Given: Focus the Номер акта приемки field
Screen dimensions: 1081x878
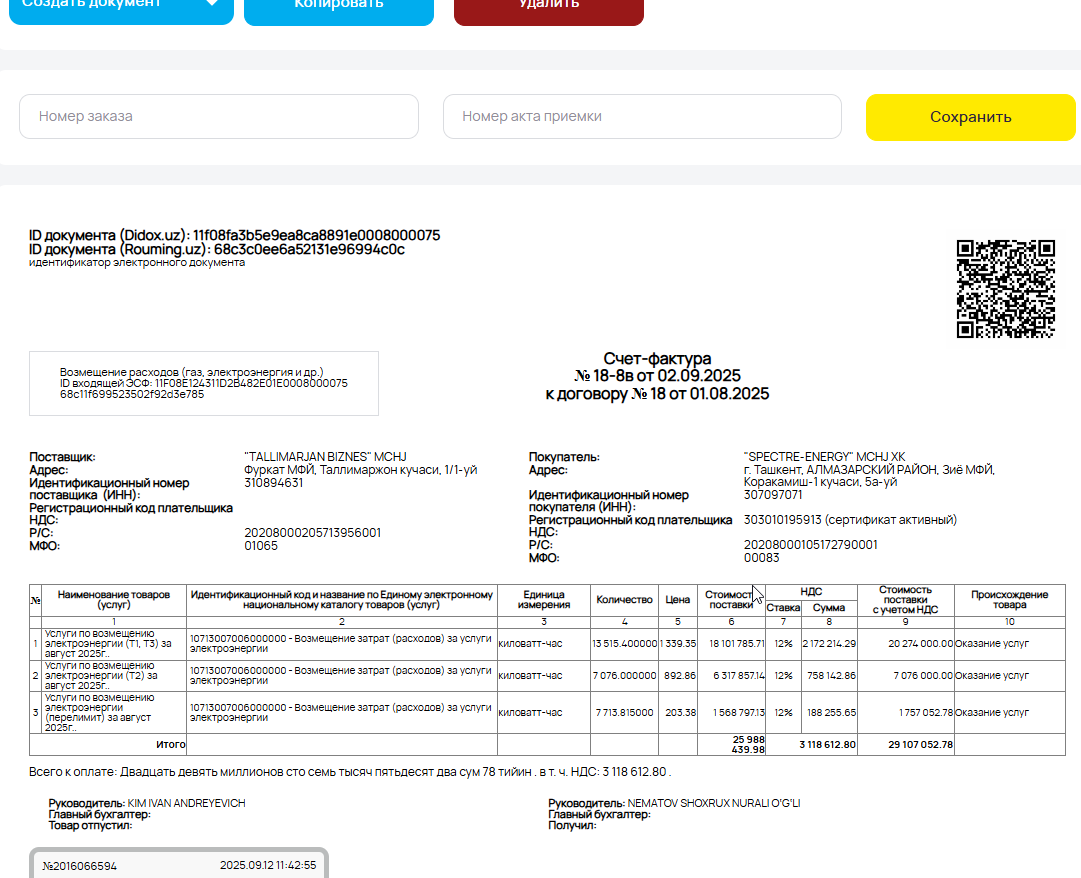Looking at the screenshot, I should 642,116.
